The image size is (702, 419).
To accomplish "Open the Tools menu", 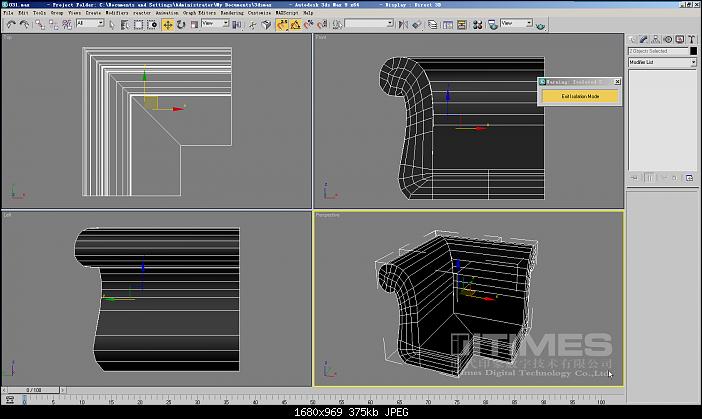I will pos(39,13).
